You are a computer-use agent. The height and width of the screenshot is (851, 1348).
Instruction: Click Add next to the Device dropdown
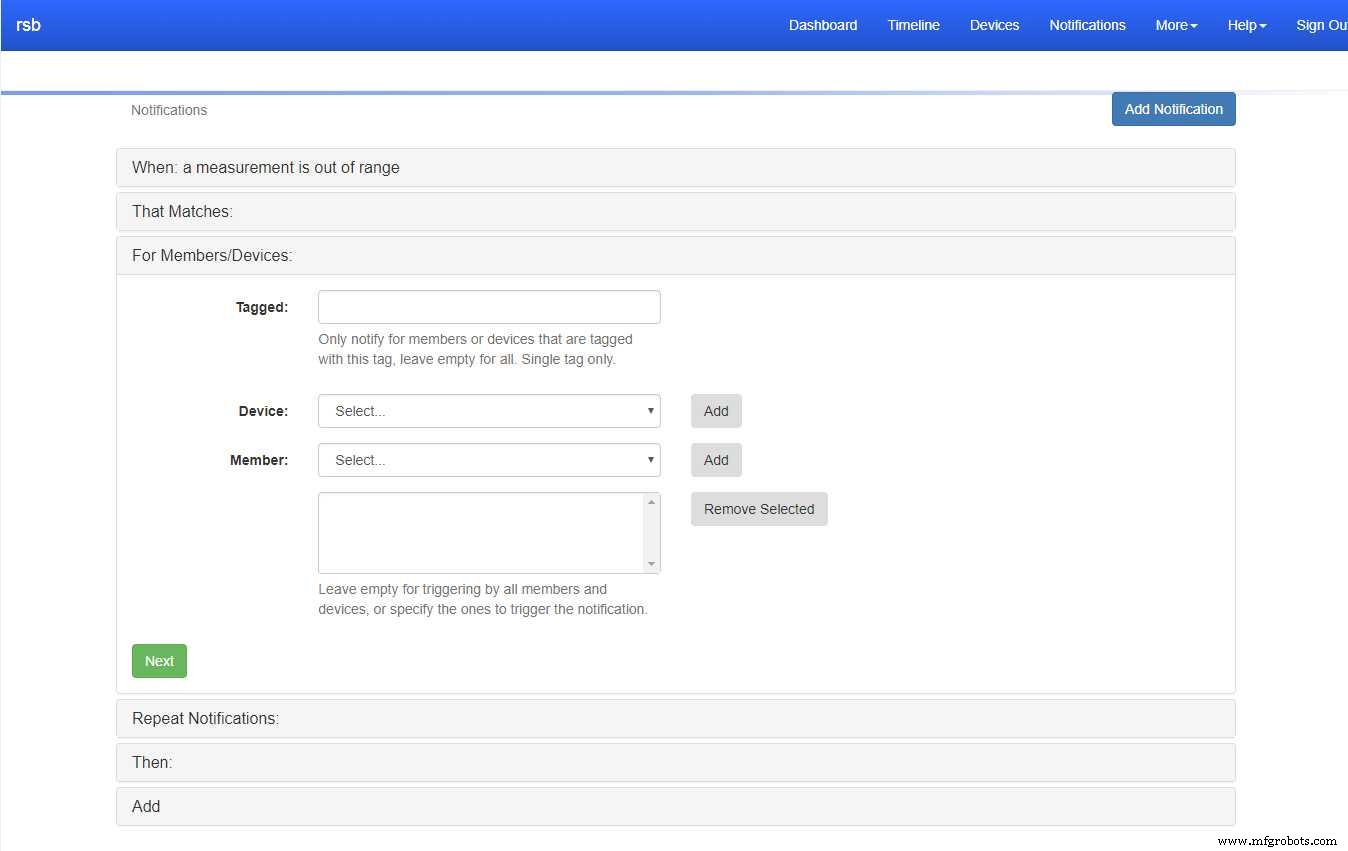coord(716,411)
